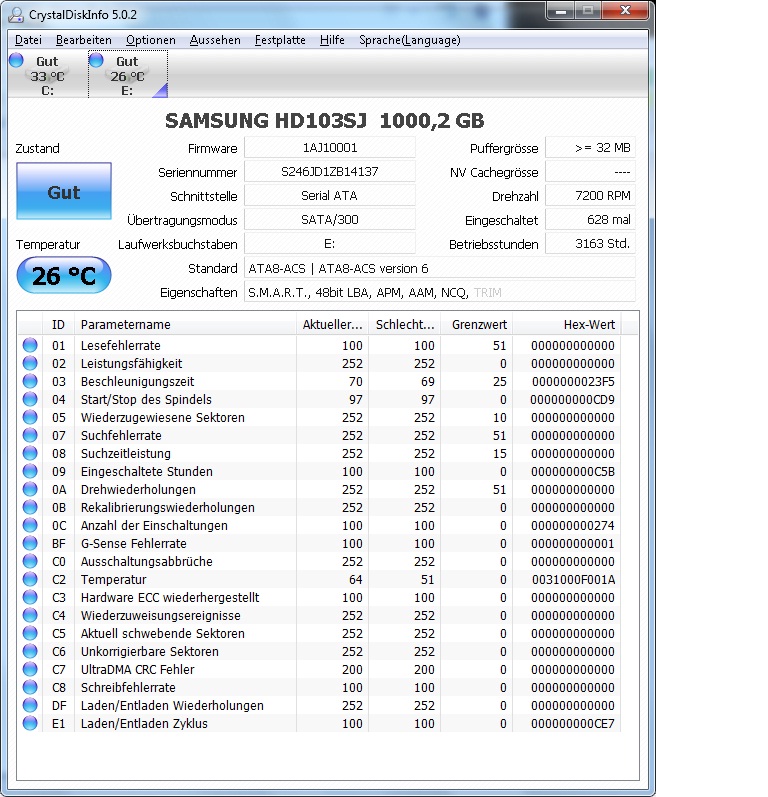768x797 pixels.
Task: Click status orb beside Rekalibrierungswiederholungen
Action: [30, 507]
